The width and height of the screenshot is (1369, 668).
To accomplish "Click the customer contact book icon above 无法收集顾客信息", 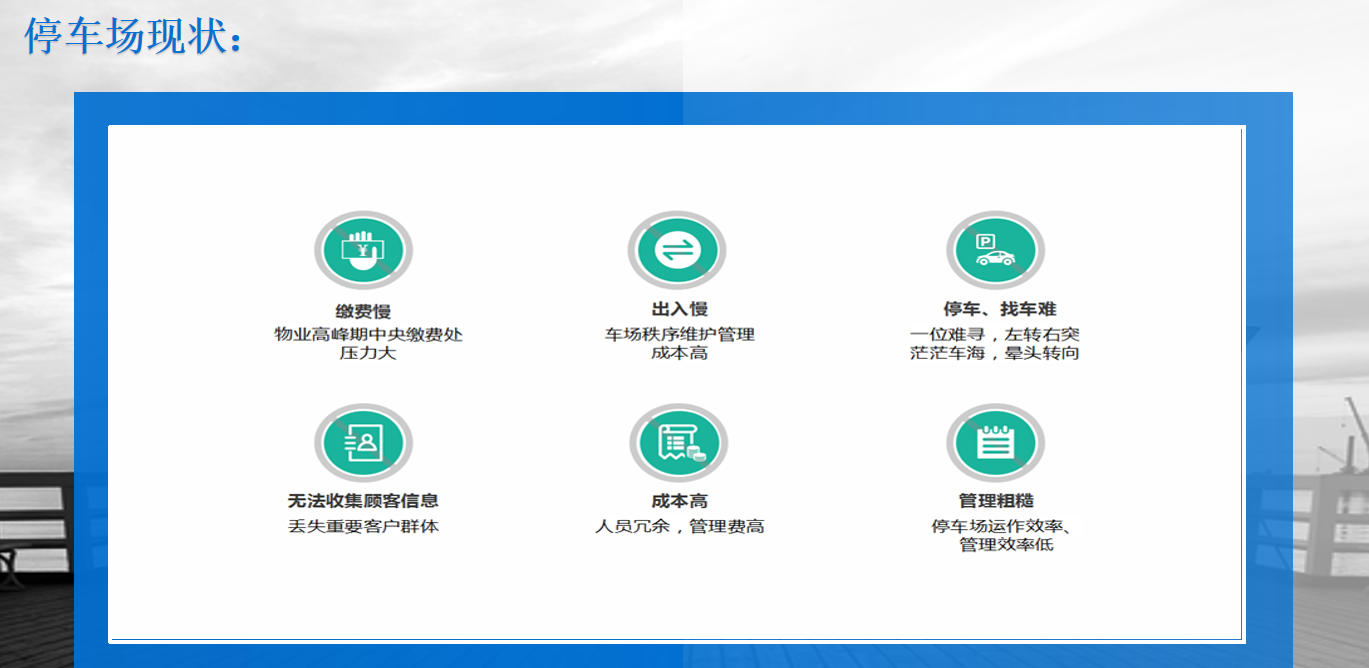I will (362, 441).
